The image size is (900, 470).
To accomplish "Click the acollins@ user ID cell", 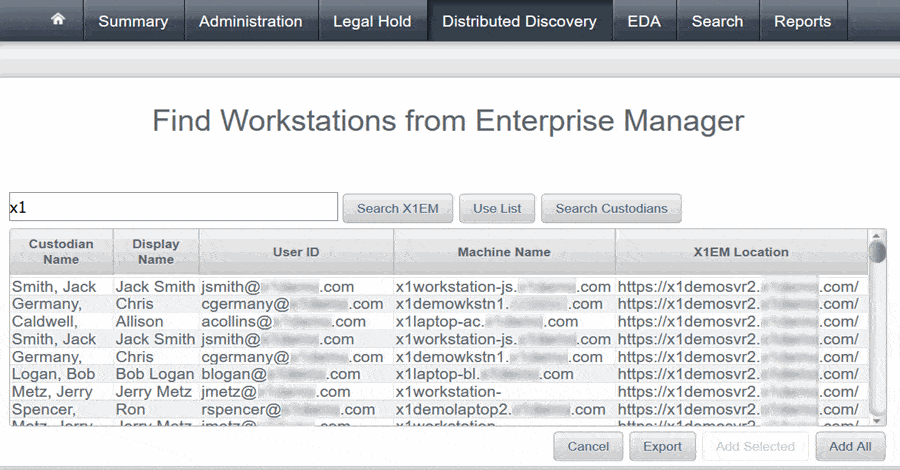I will click(296, 321).
